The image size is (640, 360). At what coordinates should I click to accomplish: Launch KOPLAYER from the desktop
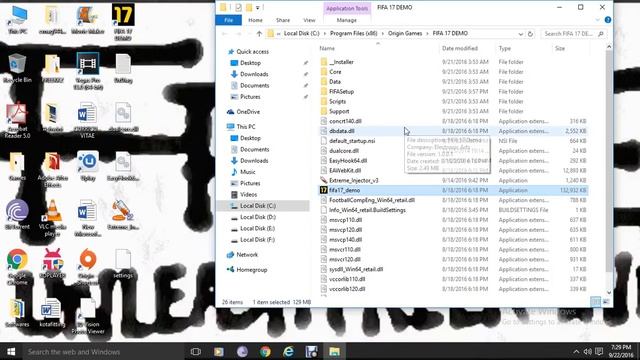click(x=52, y=264)
